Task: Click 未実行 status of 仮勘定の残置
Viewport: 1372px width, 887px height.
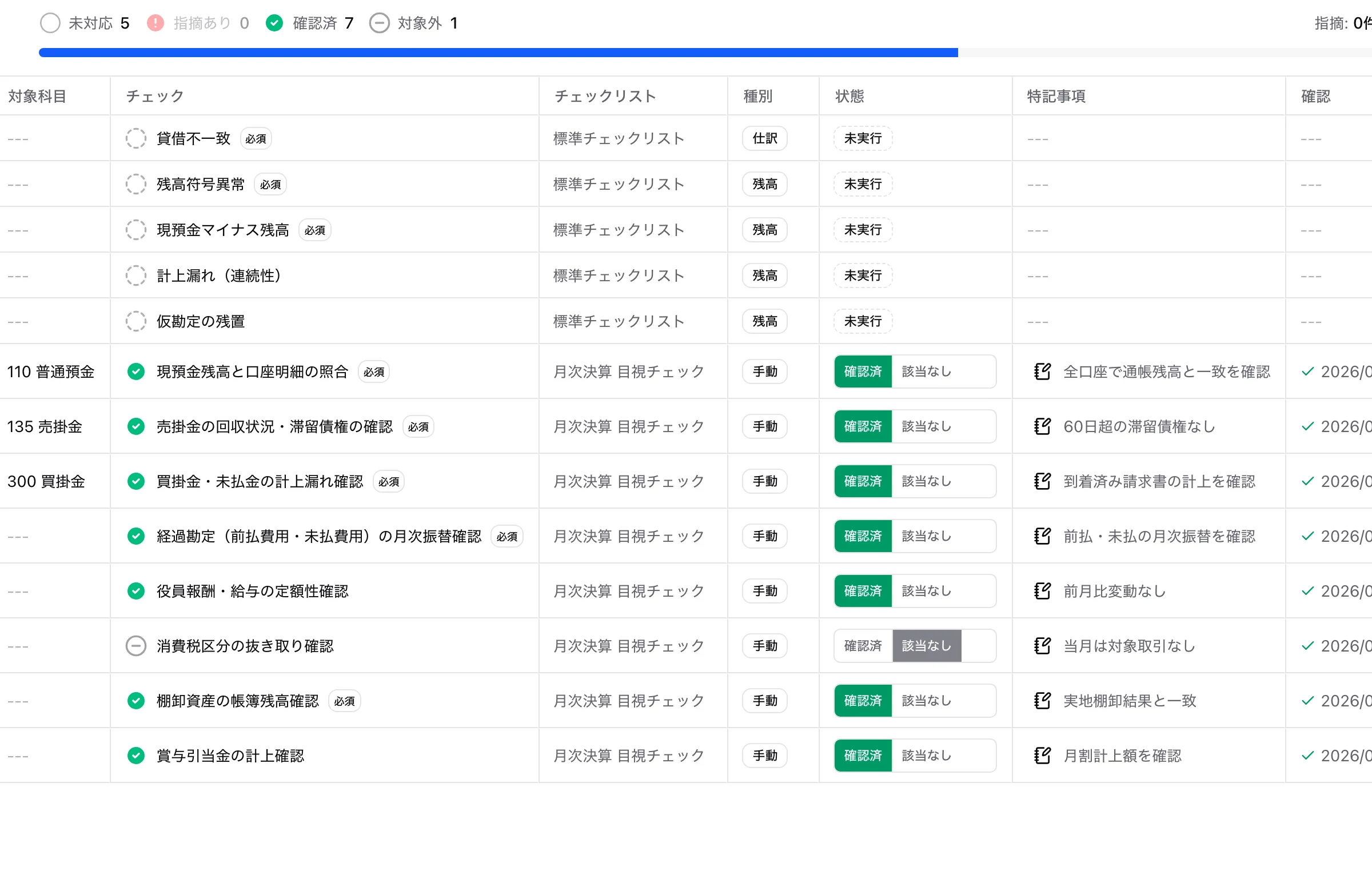Action: [x=863, y=321]
